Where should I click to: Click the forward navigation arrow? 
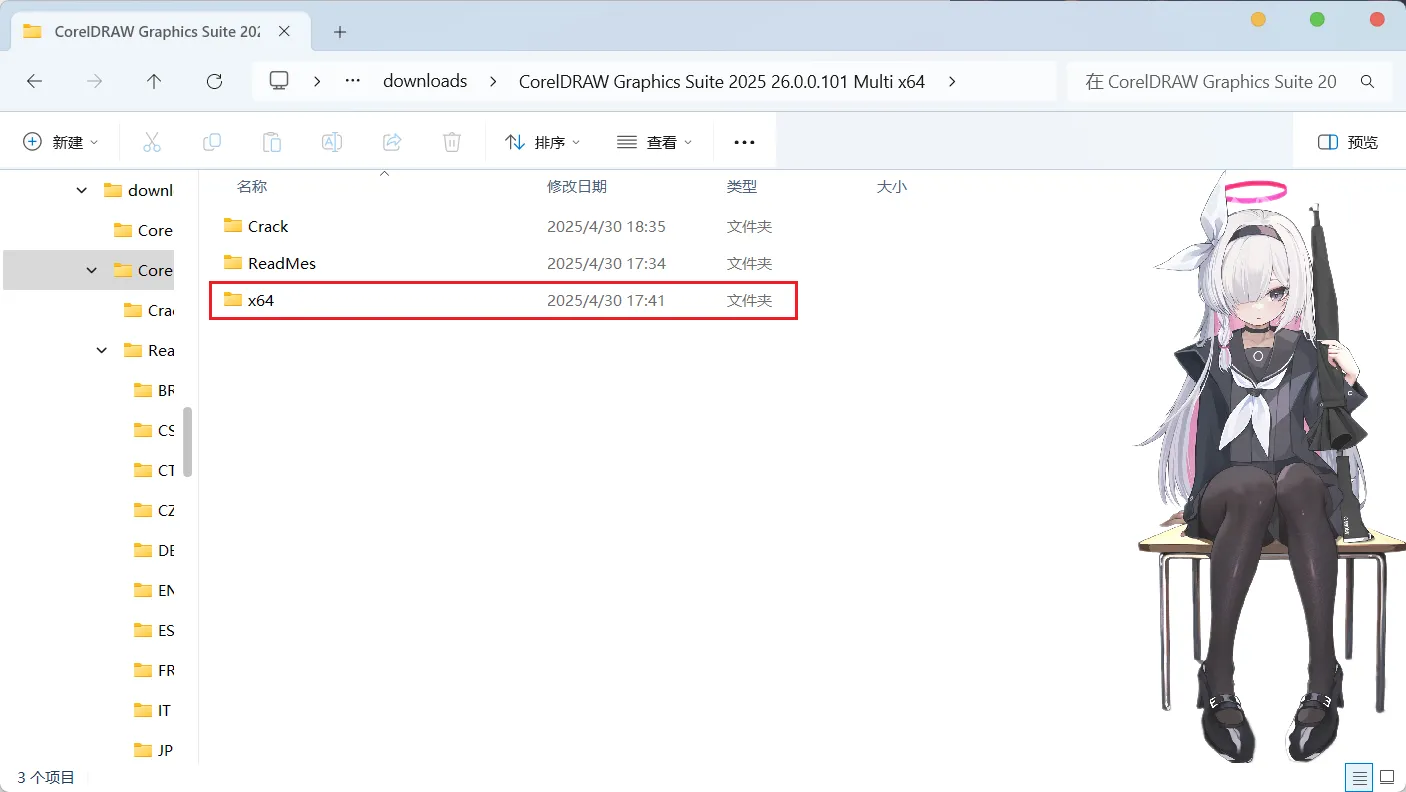(95, 82)
